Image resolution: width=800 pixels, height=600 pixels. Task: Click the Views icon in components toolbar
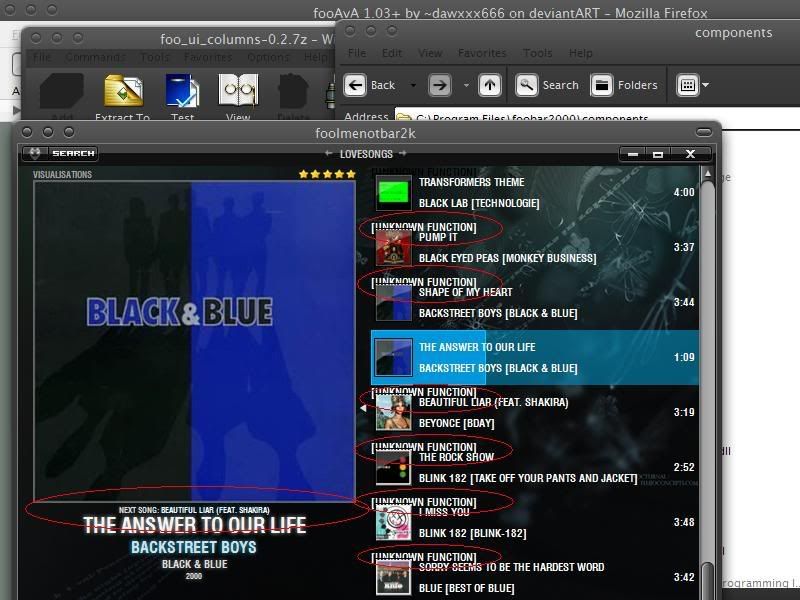pyautogui.click(x=687, y=85)
